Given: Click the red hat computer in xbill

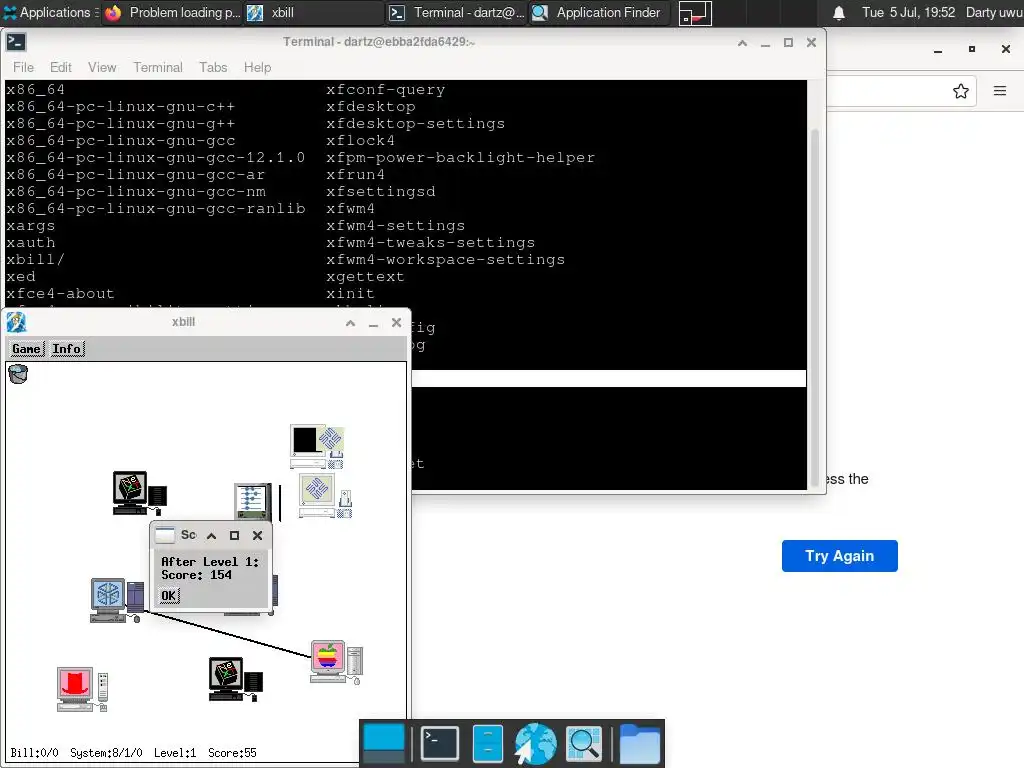Looking at the screenshot, I should tap(82, 689).
